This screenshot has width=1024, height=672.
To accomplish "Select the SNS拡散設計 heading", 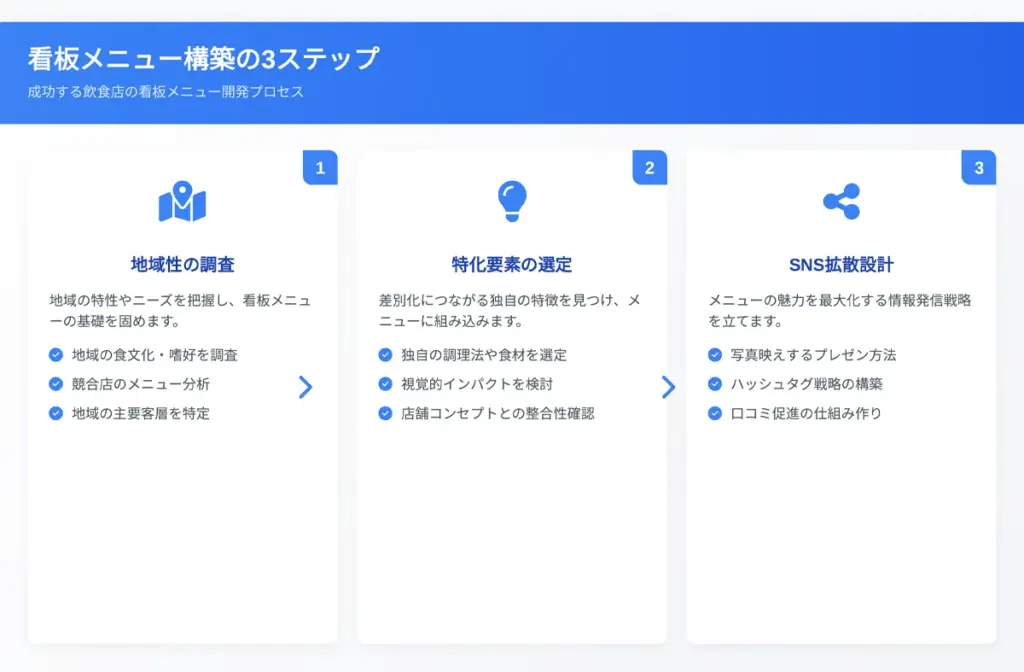I will click(x=841, y=264).
